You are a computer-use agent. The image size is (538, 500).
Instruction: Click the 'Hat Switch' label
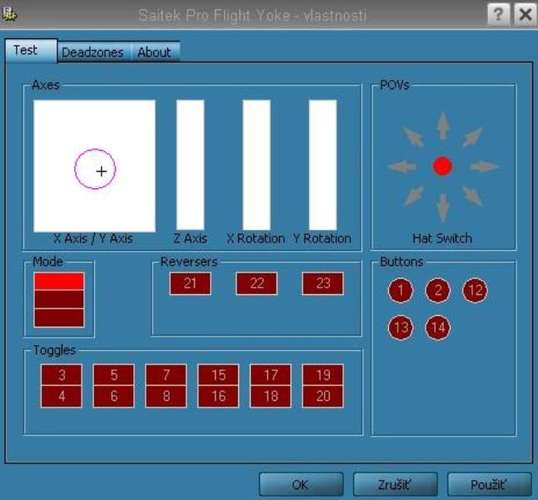(x=442, y=238)
